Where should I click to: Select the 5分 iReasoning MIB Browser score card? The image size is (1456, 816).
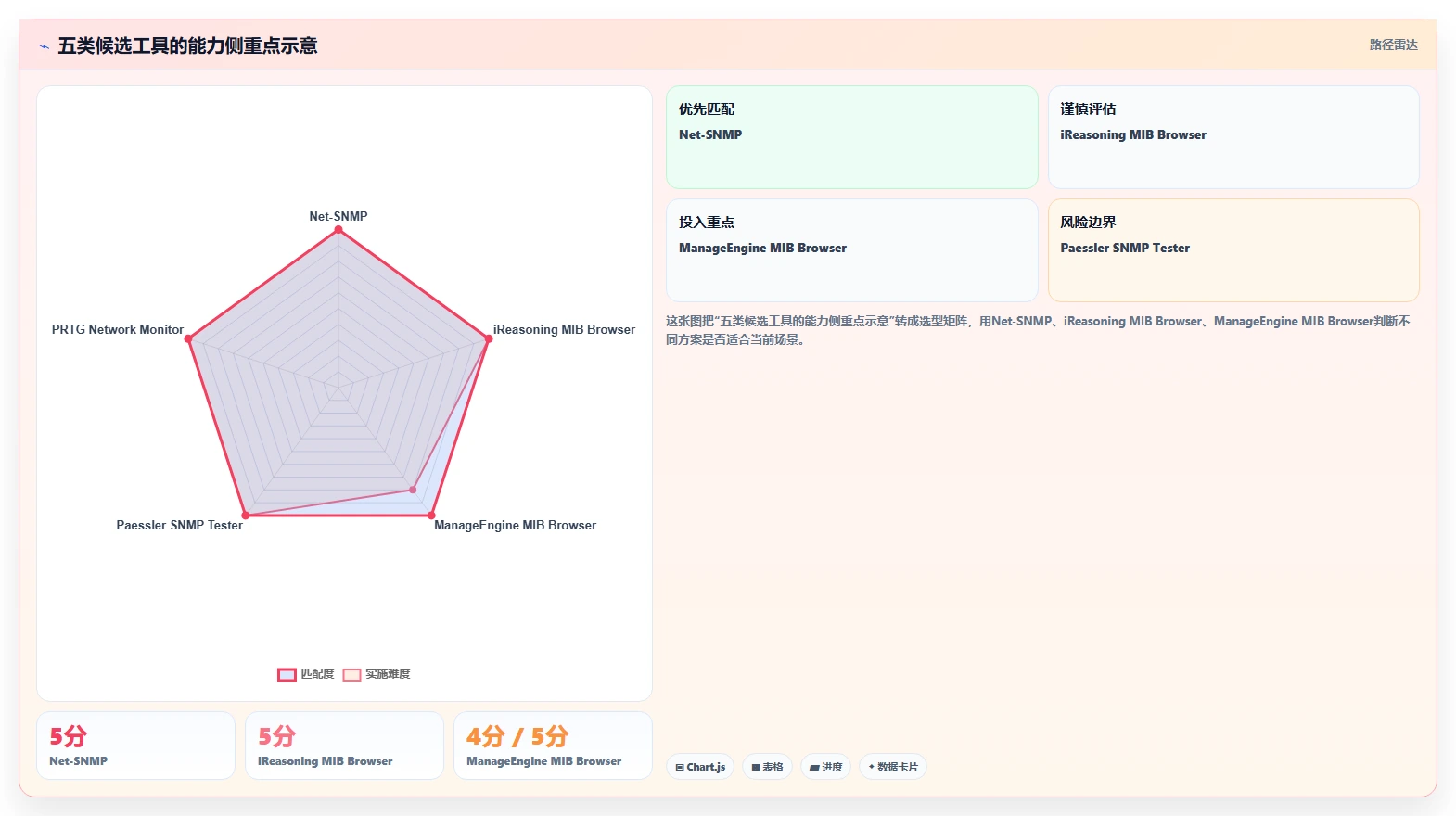pyautogui.click(x=344, y=746)
